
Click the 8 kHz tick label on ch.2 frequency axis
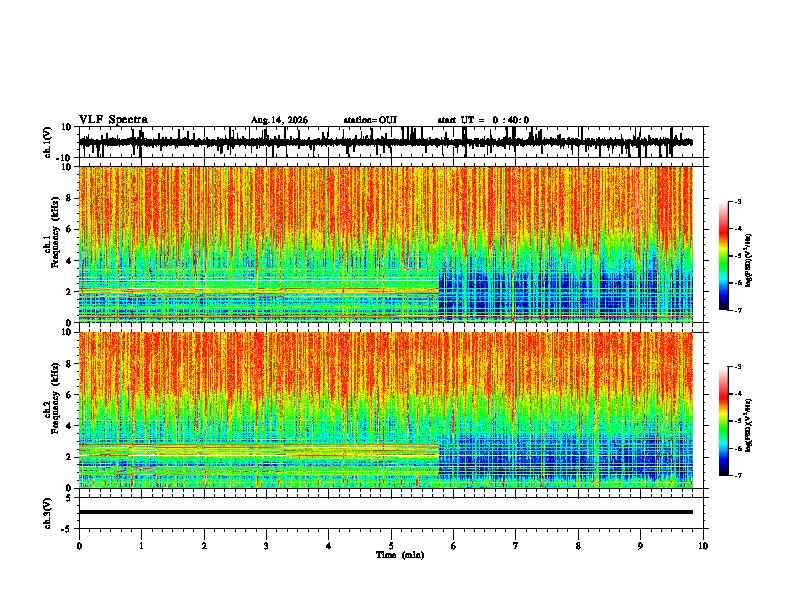[70, 364]
